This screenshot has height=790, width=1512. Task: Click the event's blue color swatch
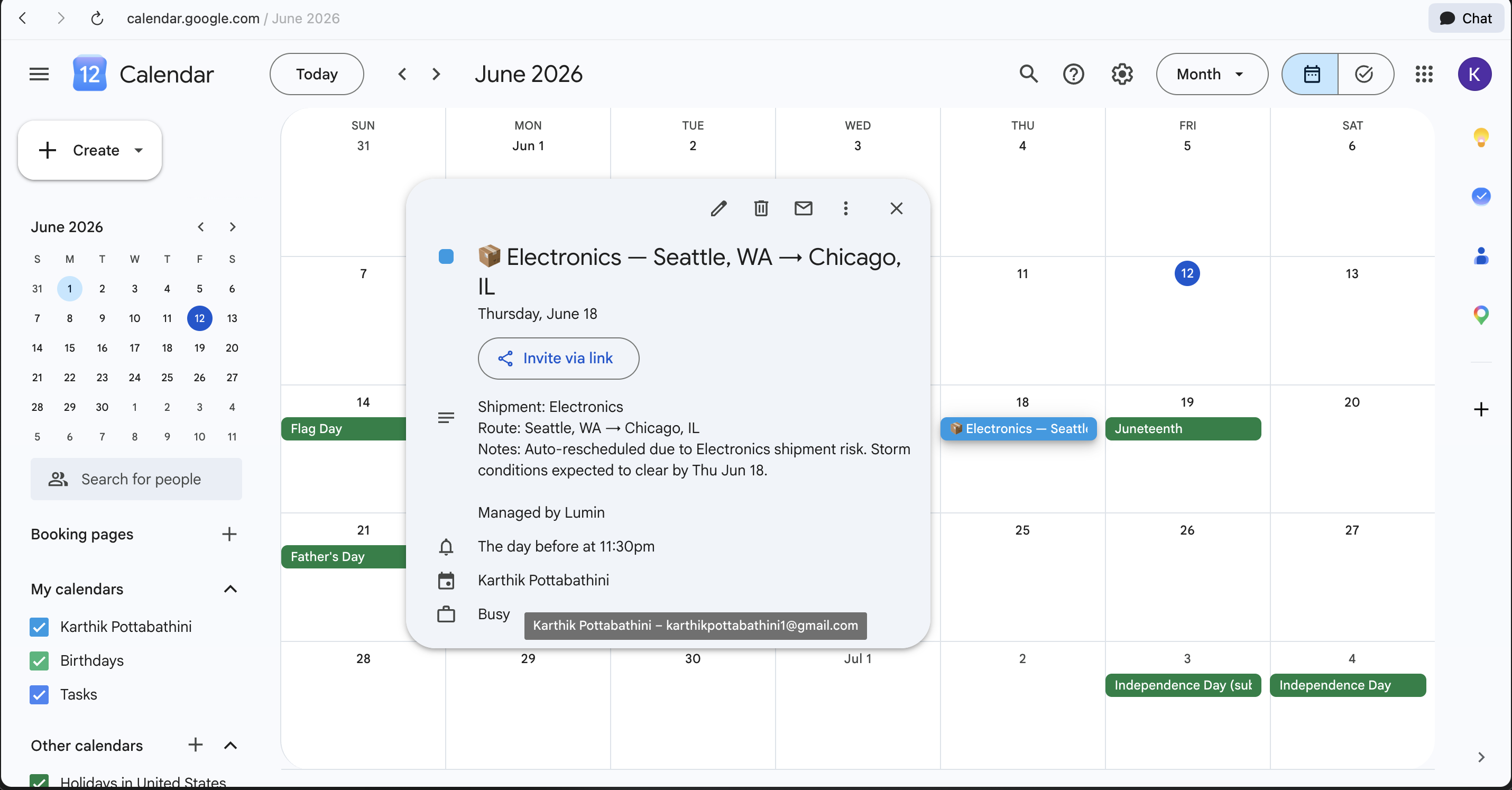[x=446, y=256]
